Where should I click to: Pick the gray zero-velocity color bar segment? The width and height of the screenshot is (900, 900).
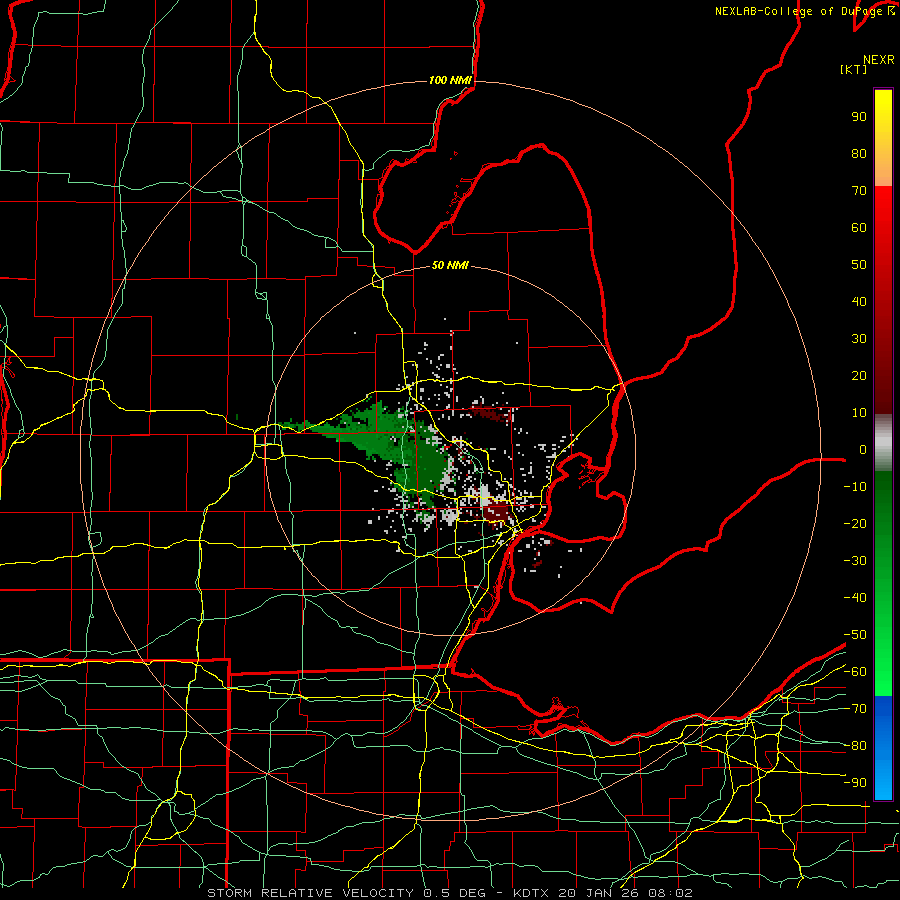[x=883, y=442]
